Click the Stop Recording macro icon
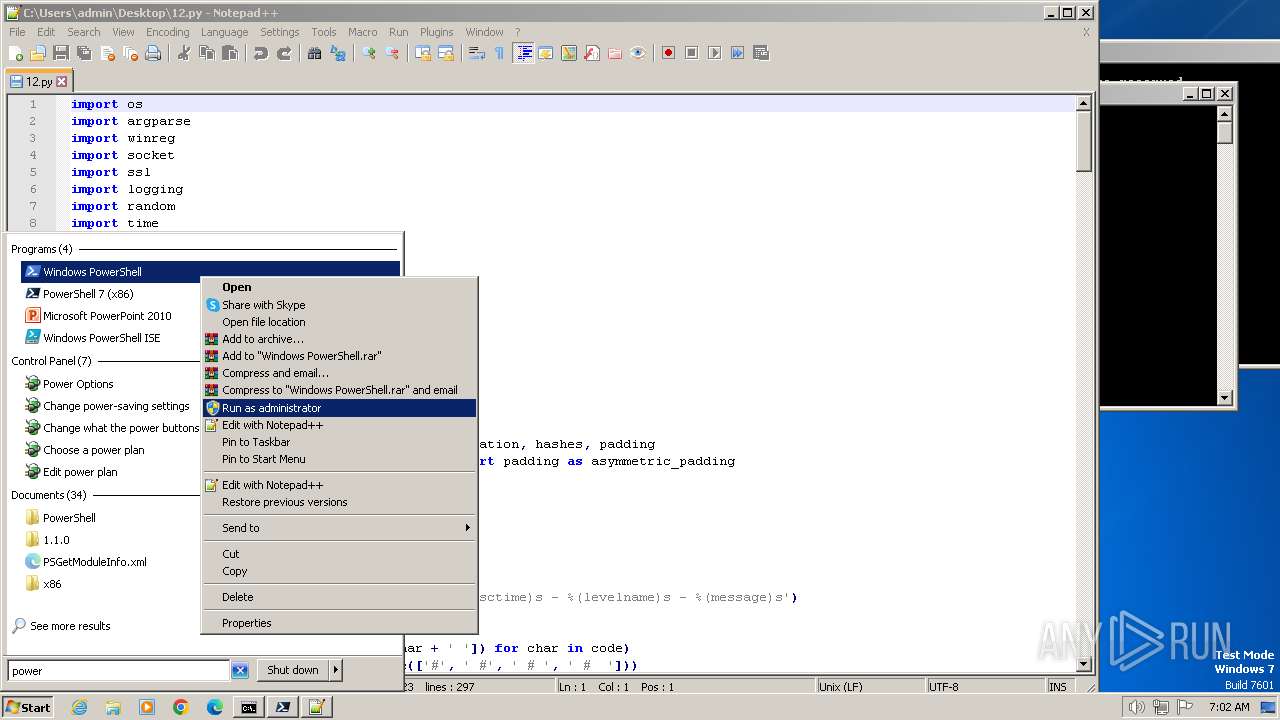Viewport: 1280px width, 720px height. tap(692, 53)
